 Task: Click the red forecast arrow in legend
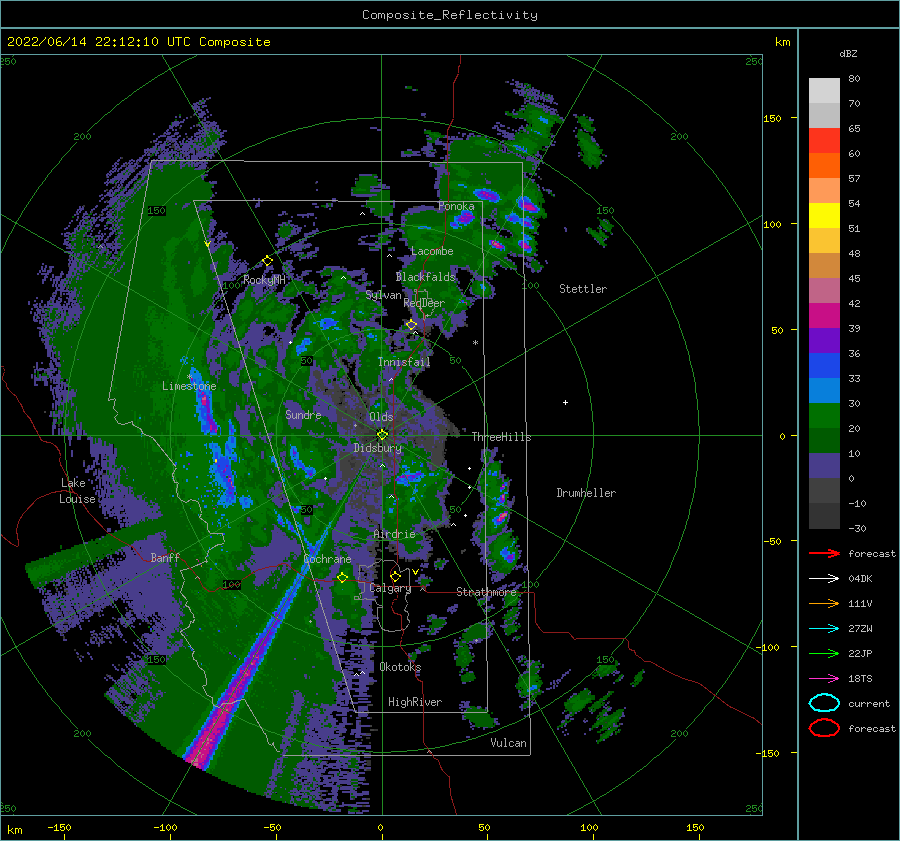(x=824, y=553)
